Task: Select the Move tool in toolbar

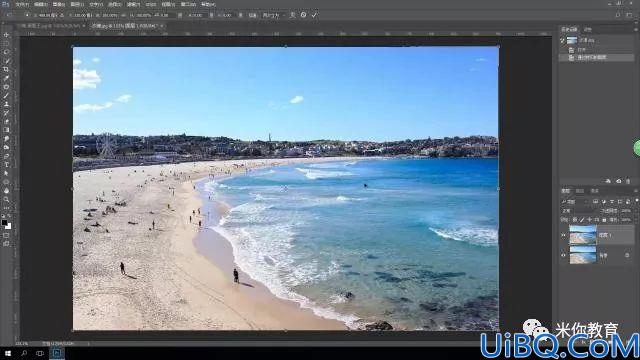Action: [6, 35]
